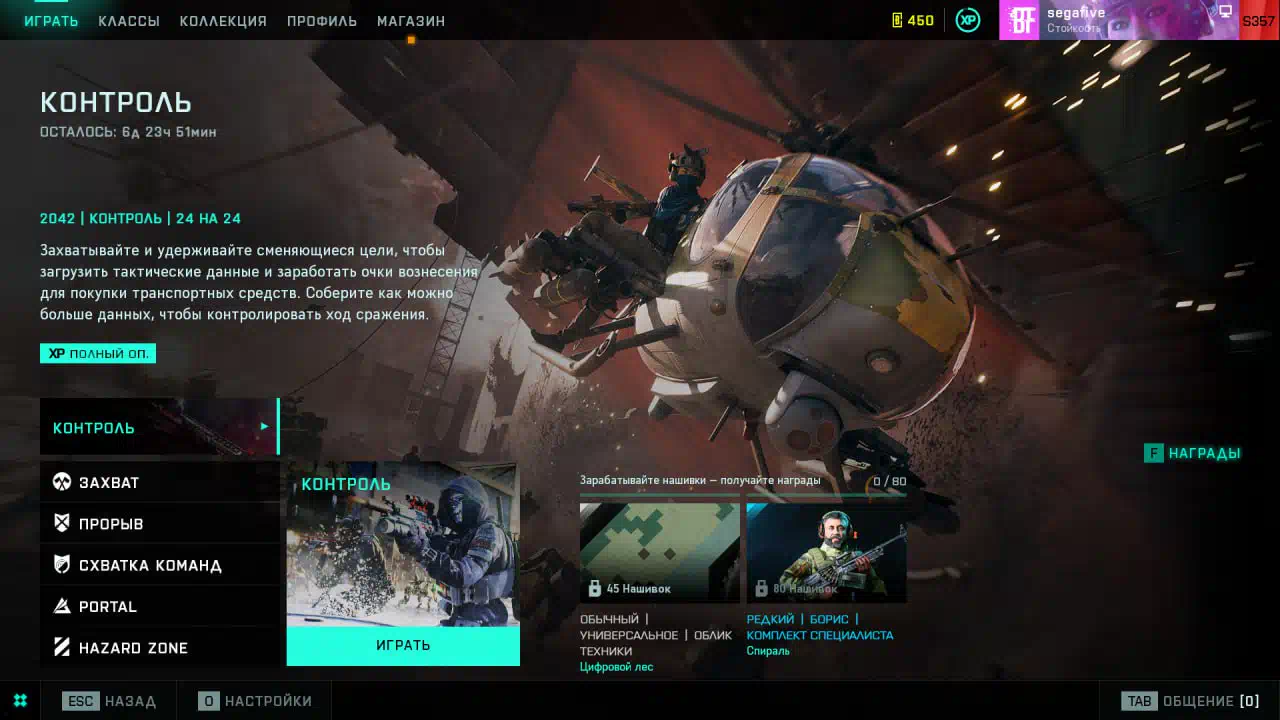Select the ЗАХВАТ mode label
The width and height of the screenshot is (1280, 720).
[x=109, y=483]
